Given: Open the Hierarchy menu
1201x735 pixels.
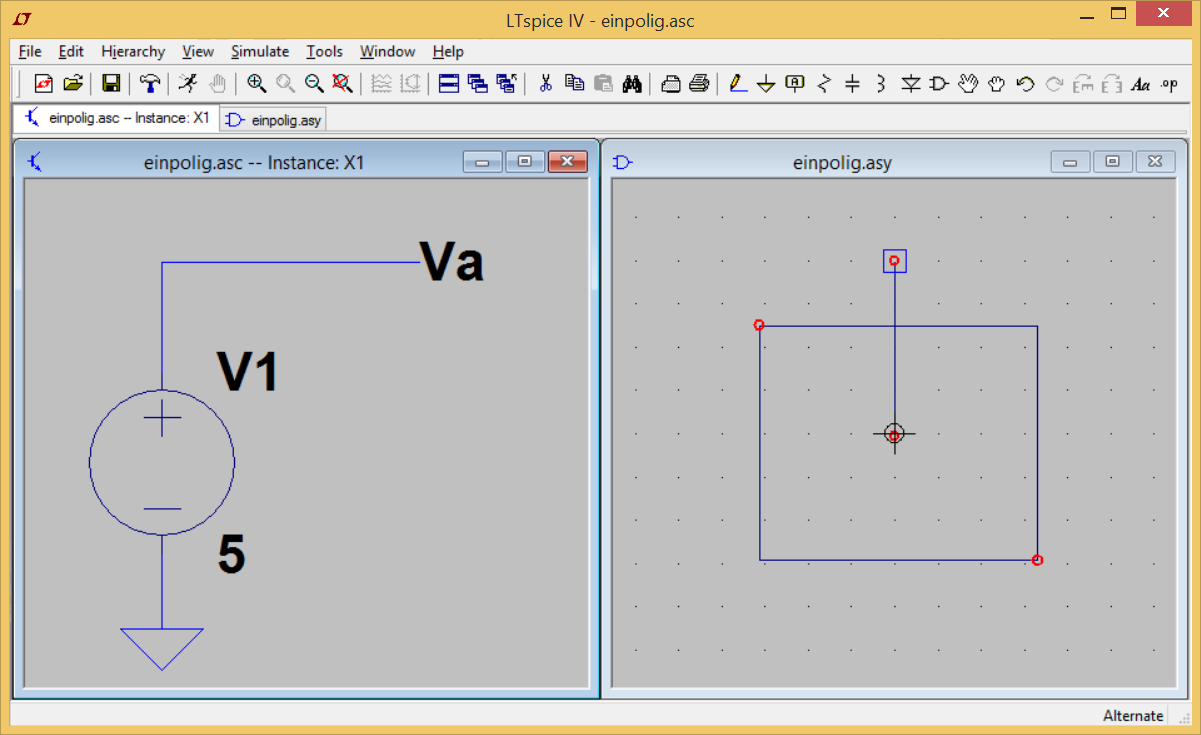Looking at the screenshot, I should coord(133,52).
